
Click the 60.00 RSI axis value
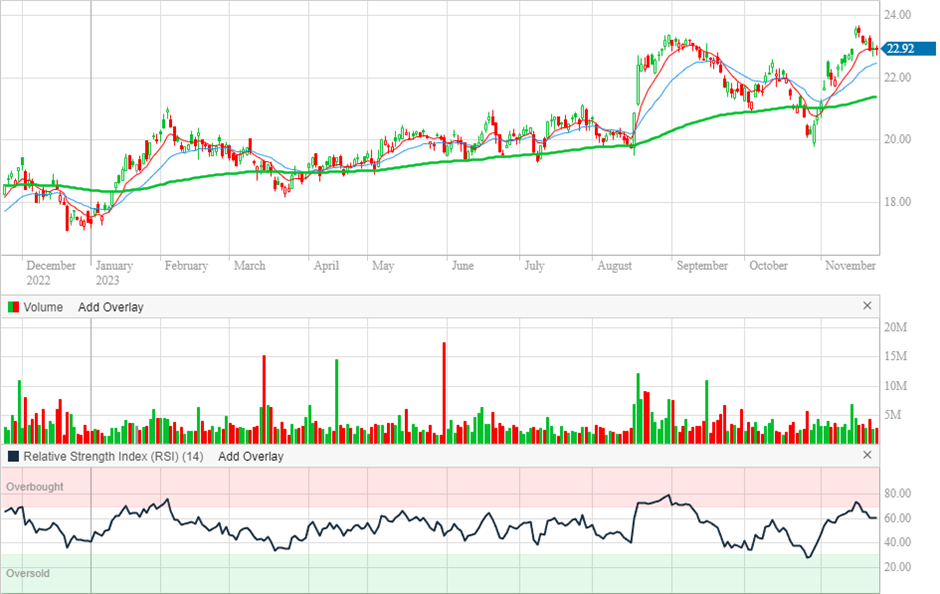point(897,518)
